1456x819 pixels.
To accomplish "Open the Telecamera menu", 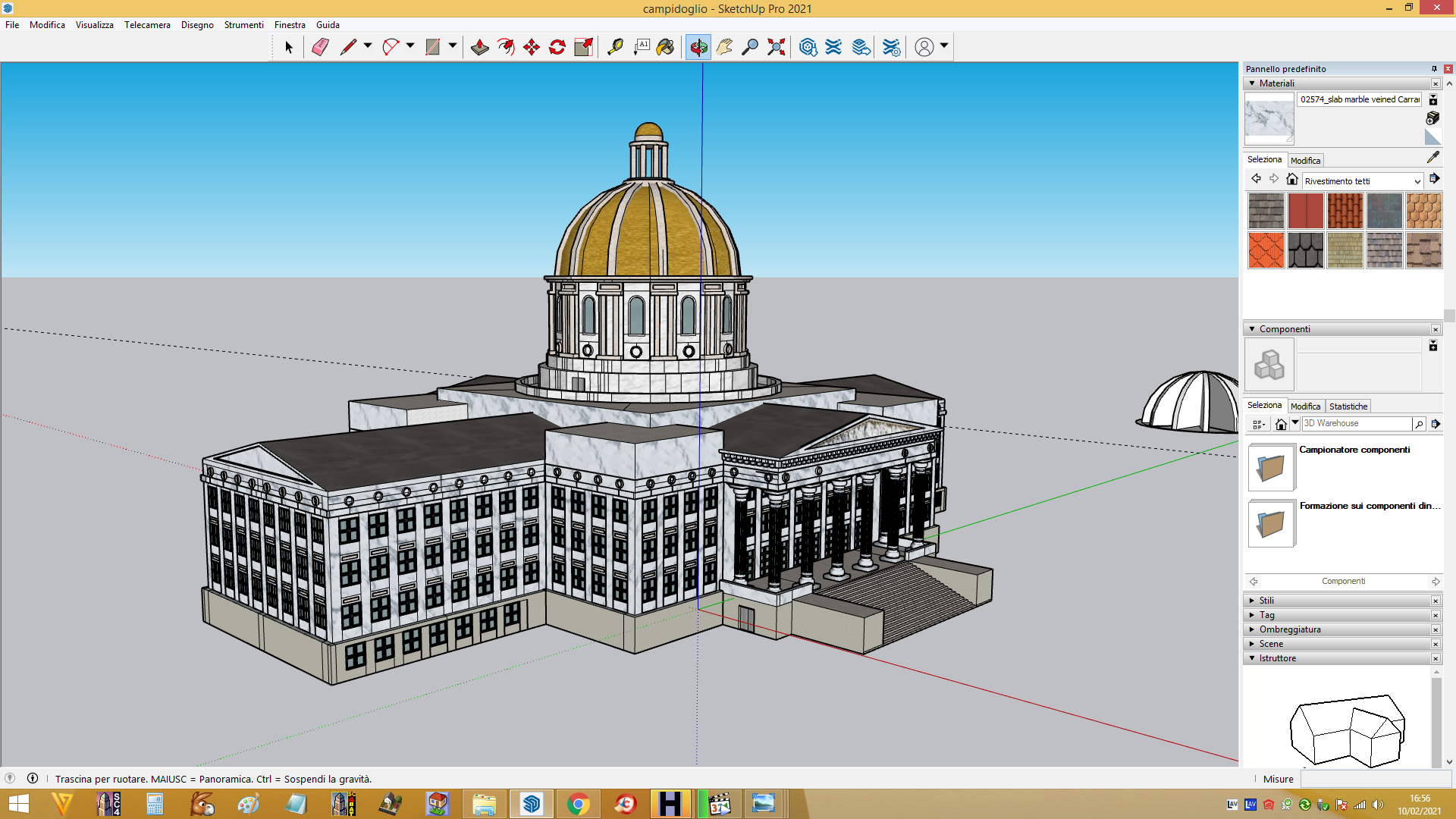I will [x=147, y=25].
